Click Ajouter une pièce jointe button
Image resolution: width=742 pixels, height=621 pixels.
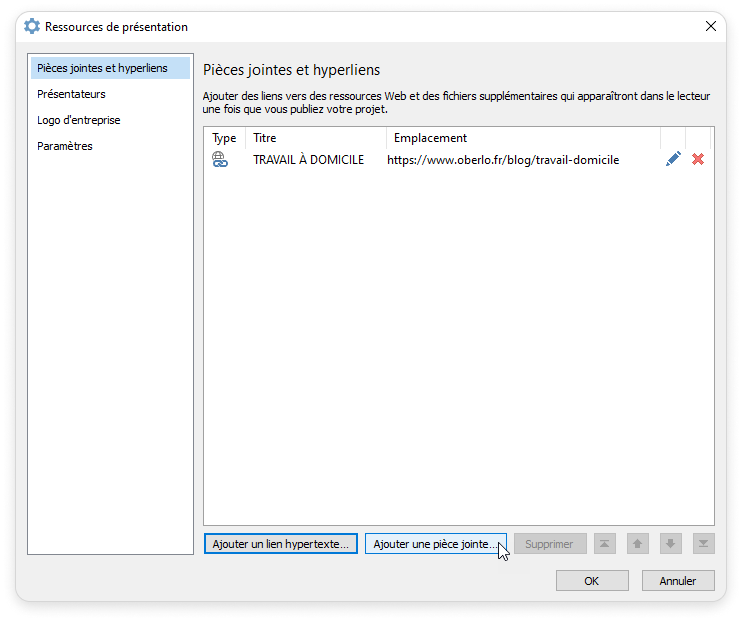point(435,544)
